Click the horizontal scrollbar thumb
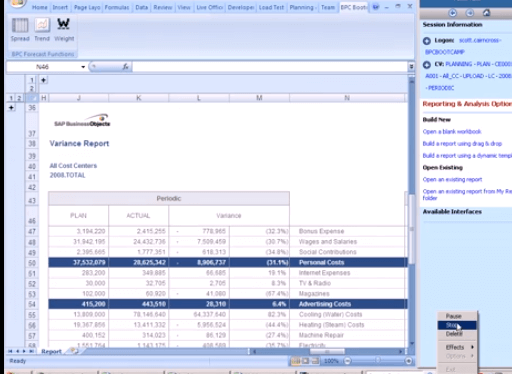The width and height of the screenshot is (512, 374). tap(327, 352)
